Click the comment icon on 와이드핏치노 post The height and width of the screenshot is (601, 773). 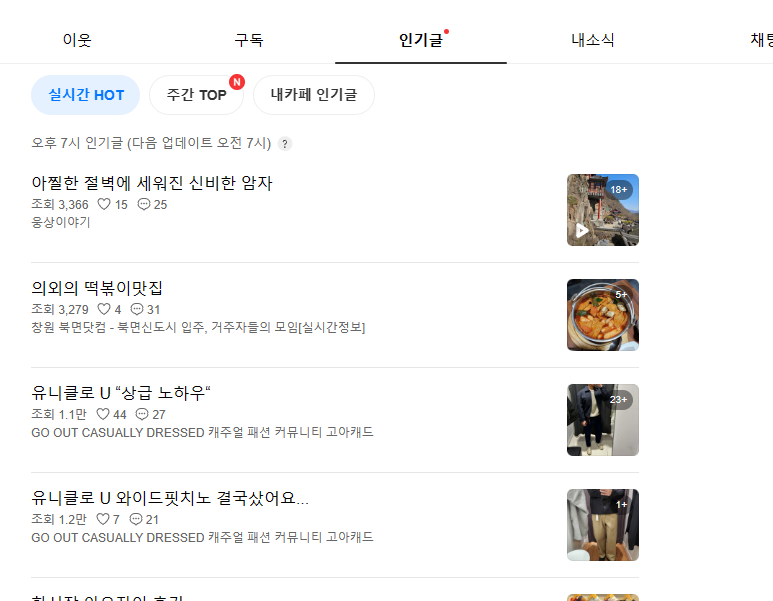pos(136,519)
